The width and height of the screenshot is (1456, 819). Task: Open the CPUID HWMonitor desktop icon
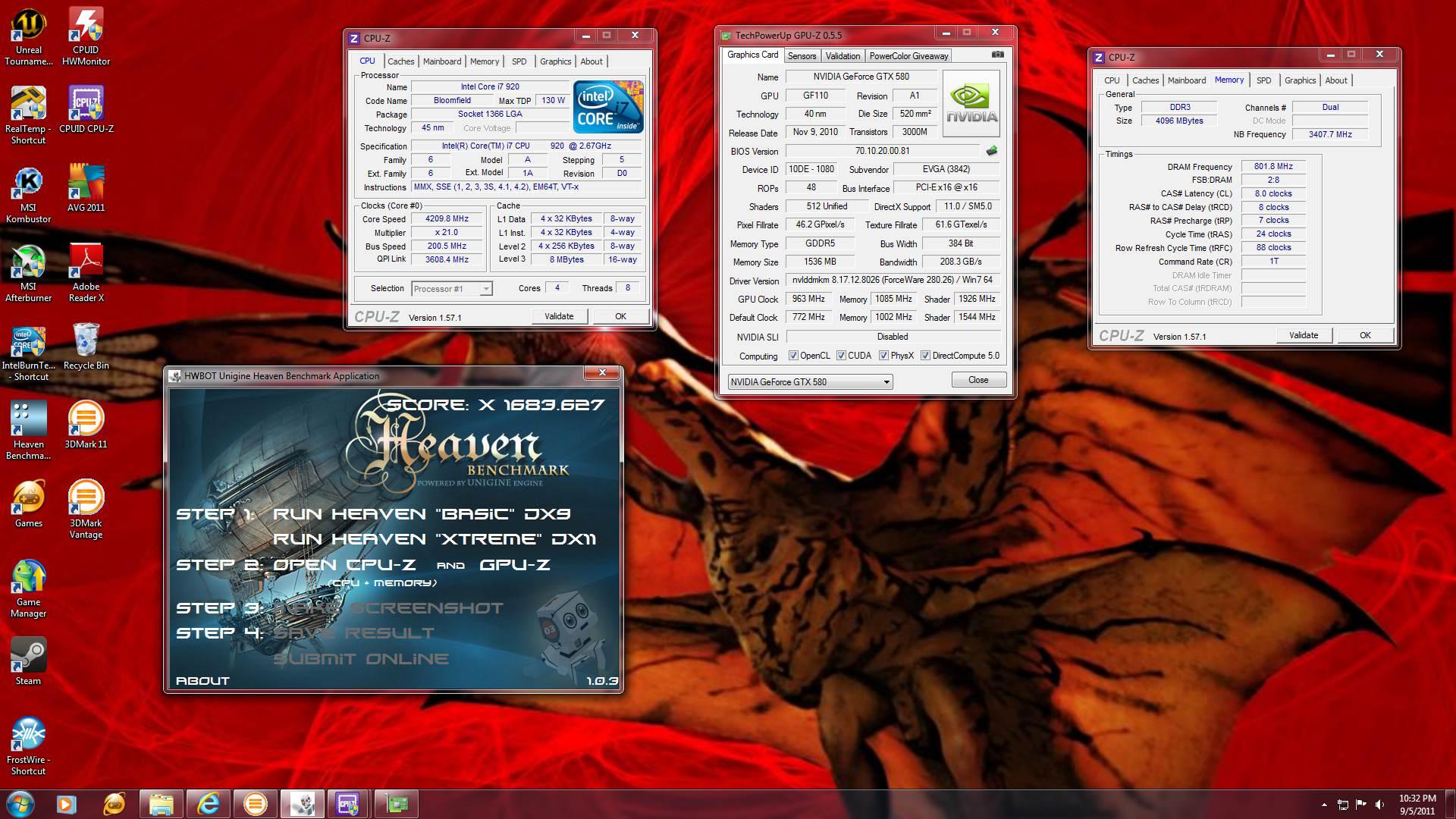86,36
